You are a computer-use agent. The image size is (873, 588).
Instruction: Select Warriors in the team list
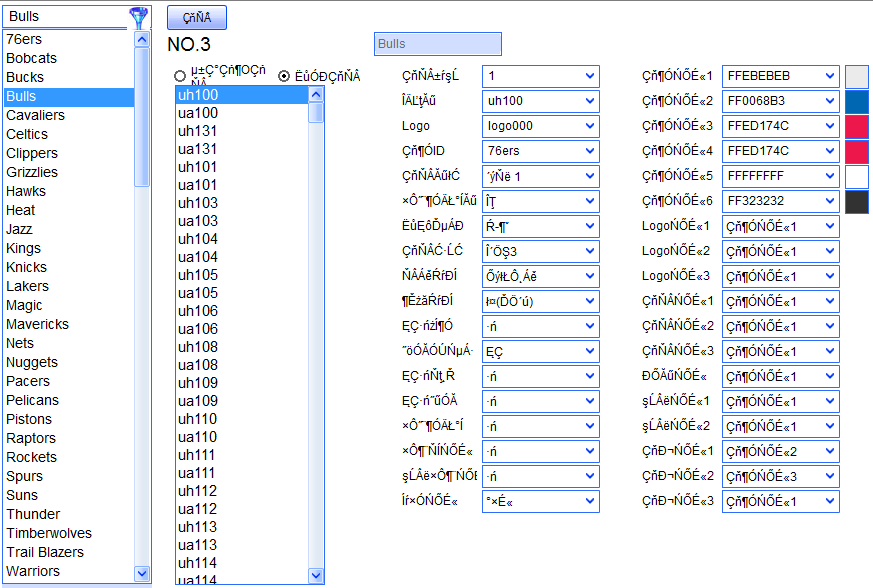tap(68, 571)
